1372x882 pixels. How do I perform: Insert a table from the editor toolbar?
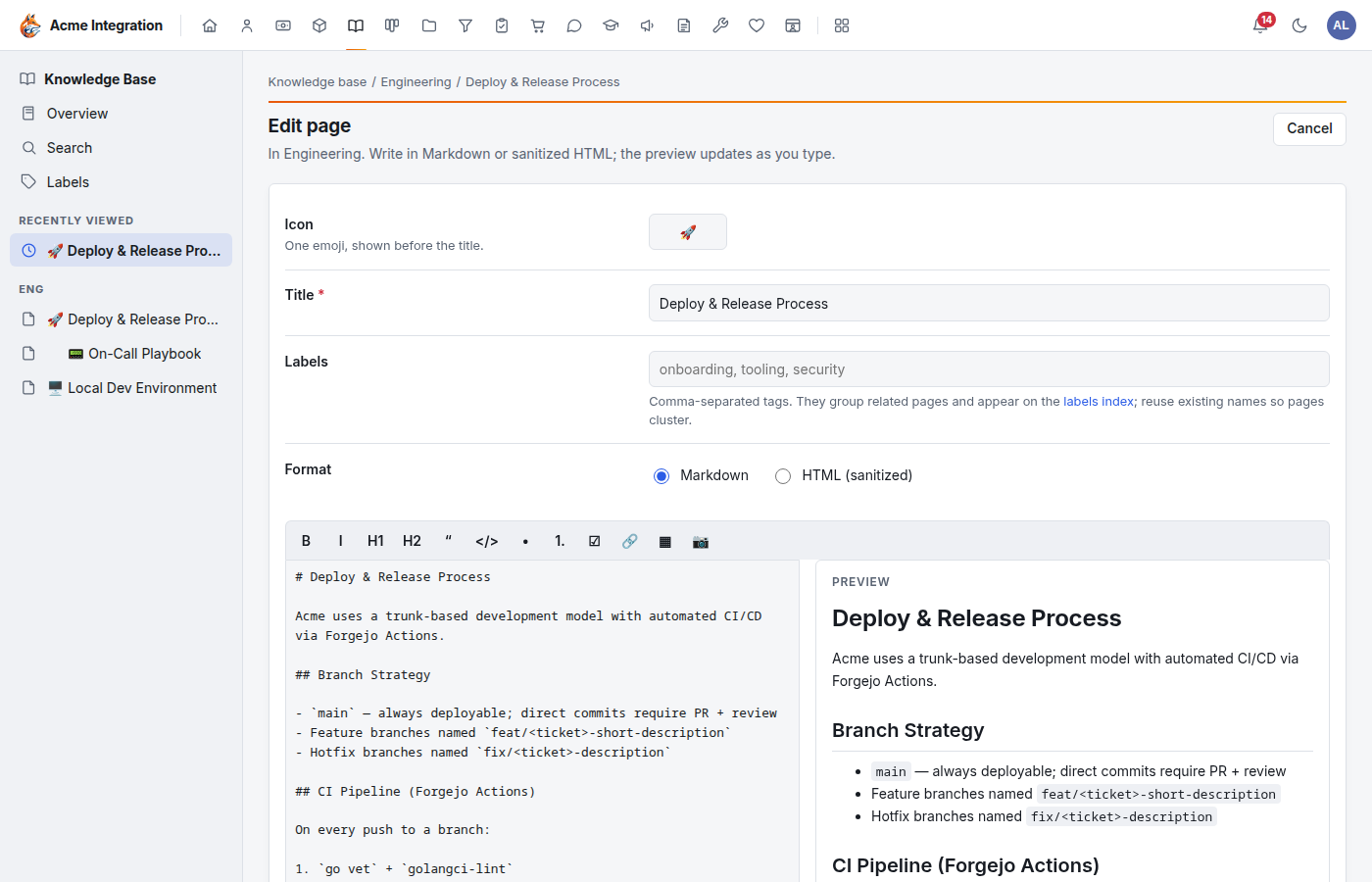point(665,541)
